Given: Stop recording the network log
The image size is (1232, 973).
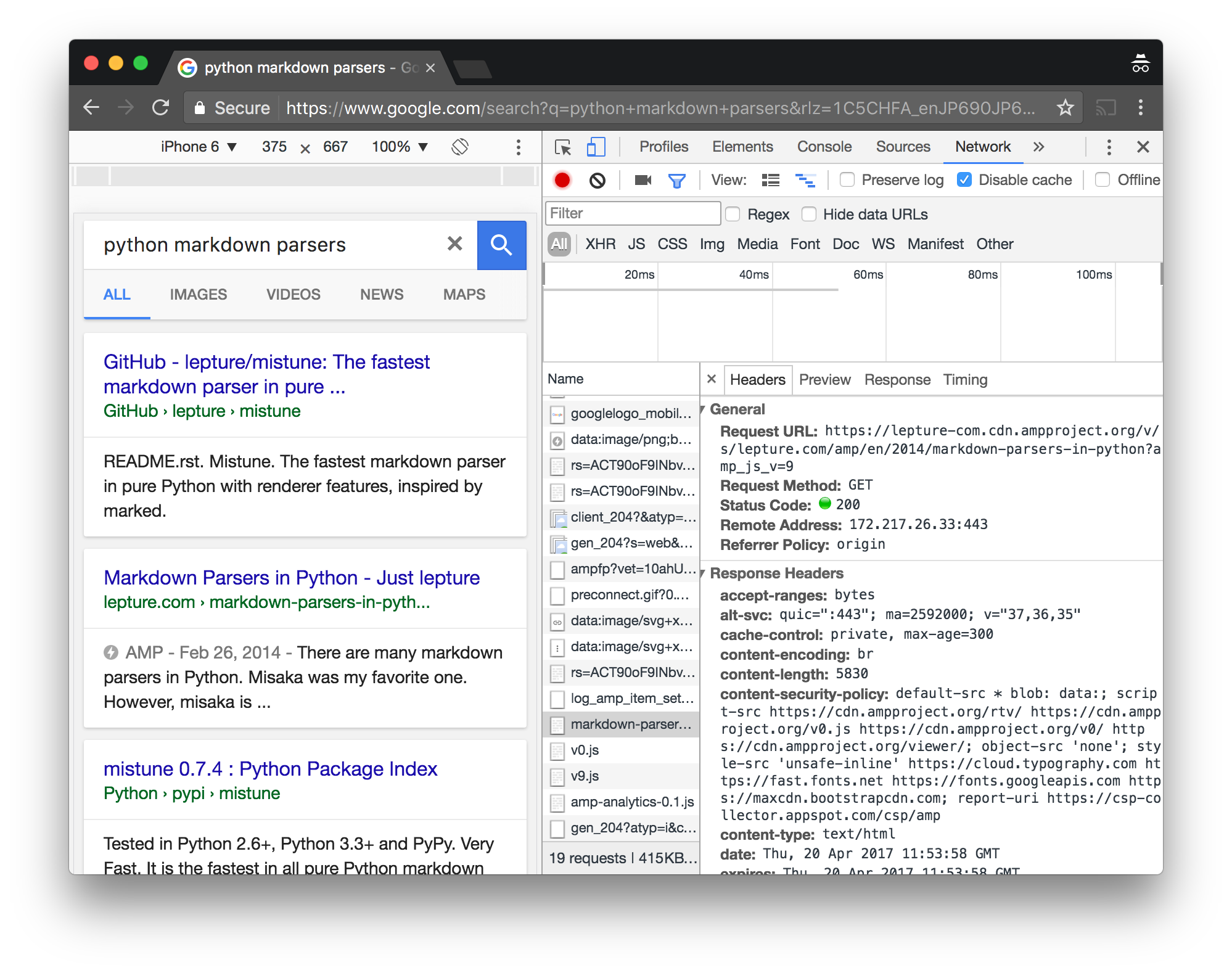Looking at the screenshot, I should pos(562,180).
